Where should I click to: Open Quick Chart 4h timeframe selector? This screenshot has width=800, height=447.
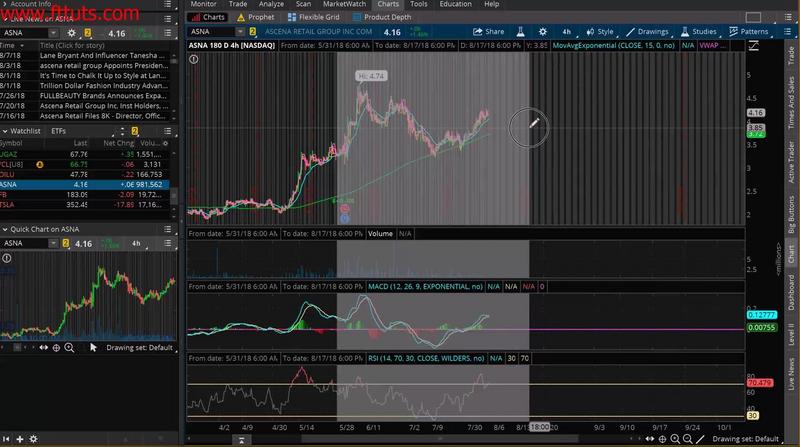pos(136,244)
